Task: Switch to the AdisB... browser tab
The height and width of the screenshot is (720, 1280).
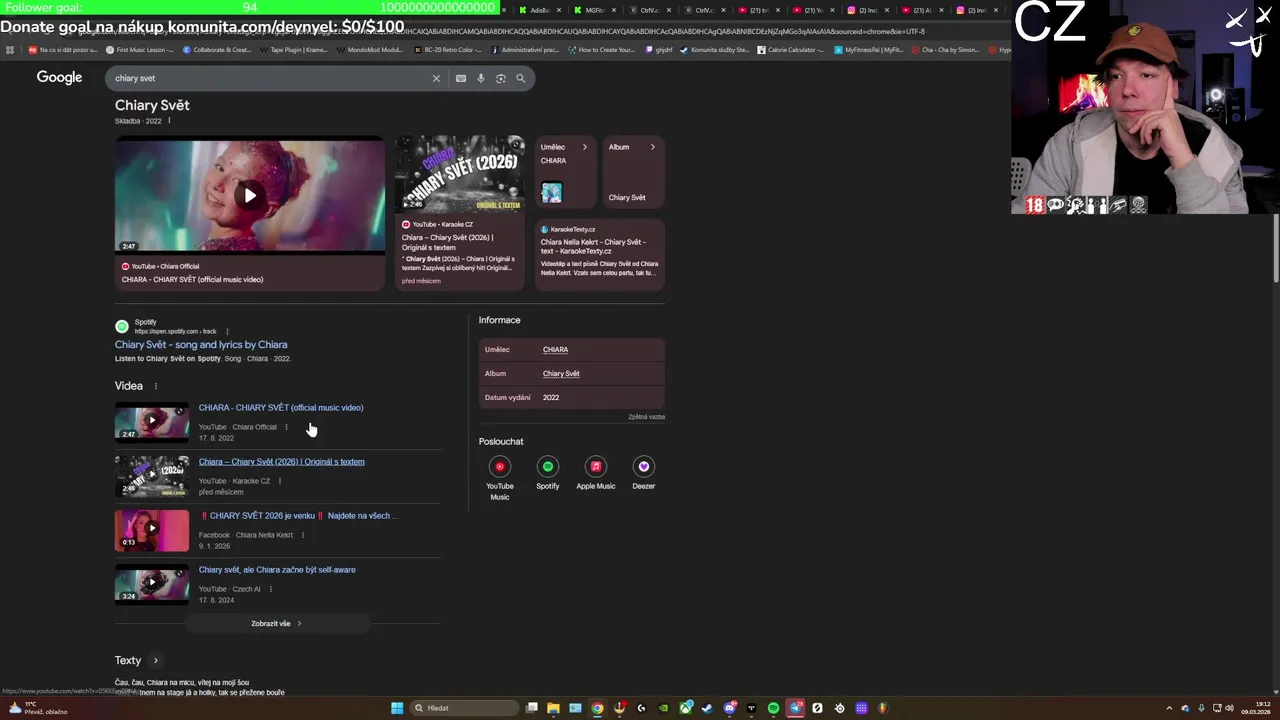Action: coord(540,10)
